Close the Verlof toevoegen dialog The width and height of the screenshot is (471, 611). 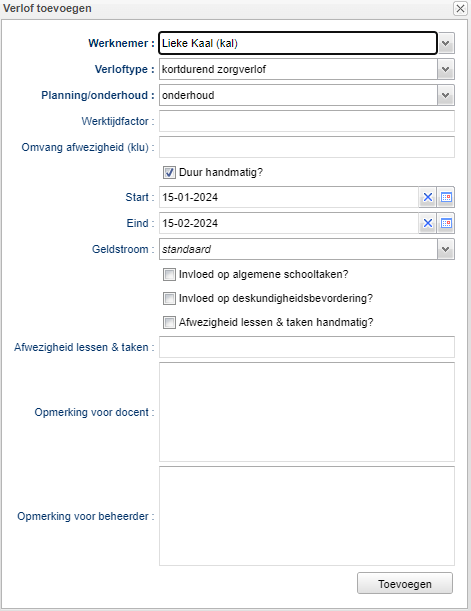pos(460,8)
